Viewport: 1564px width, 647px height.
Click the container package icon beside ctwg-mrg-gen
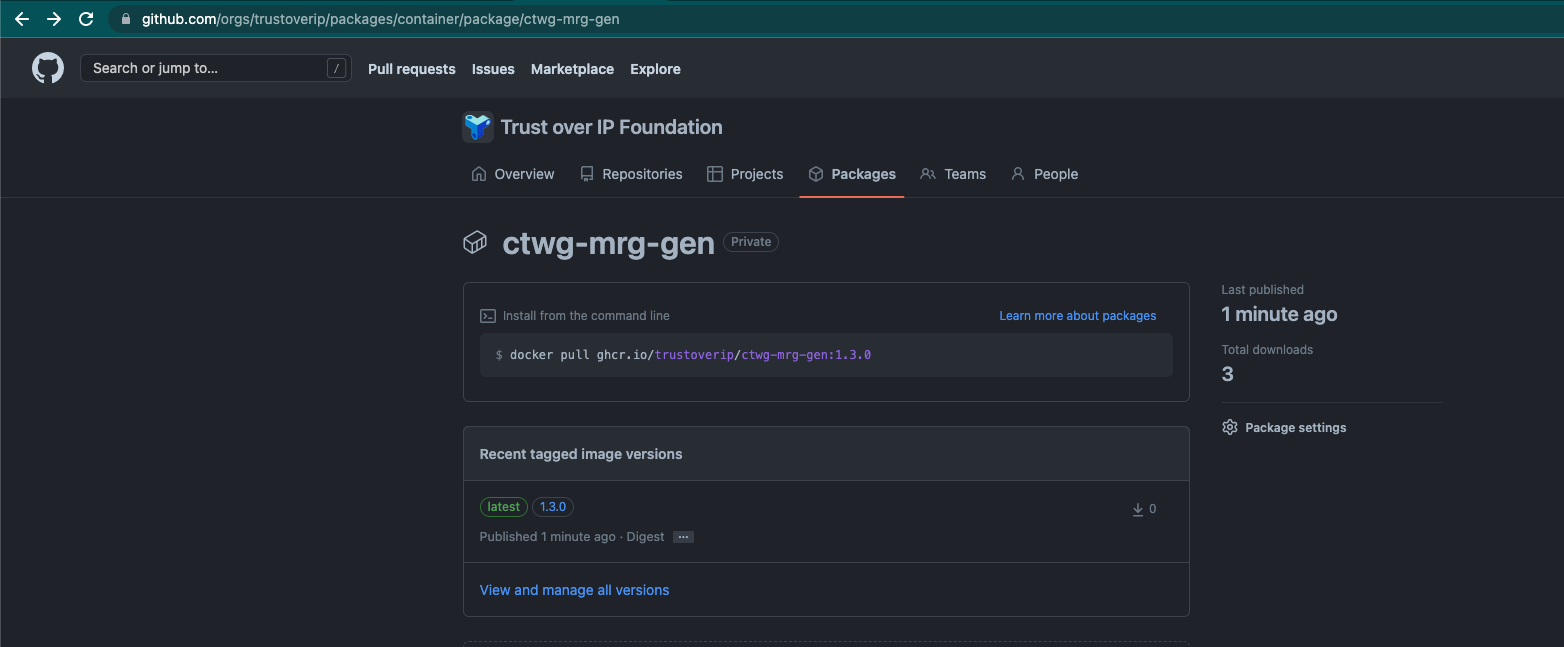[475, 242]
